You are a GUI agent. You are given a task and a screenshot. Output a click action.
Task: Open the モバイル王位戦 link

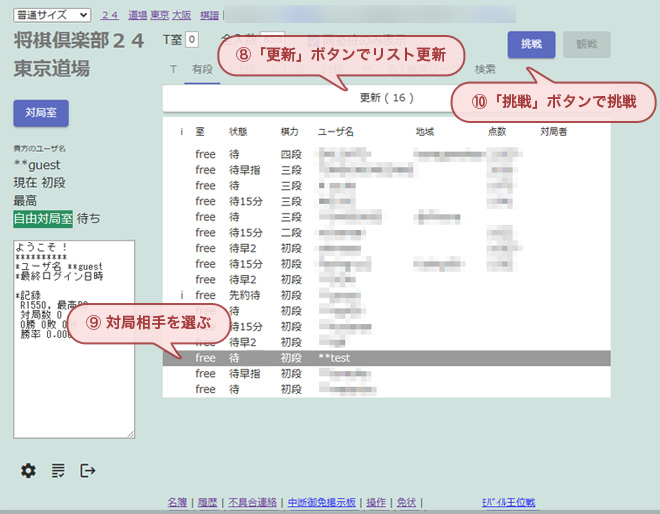click(x=508, y=502)
